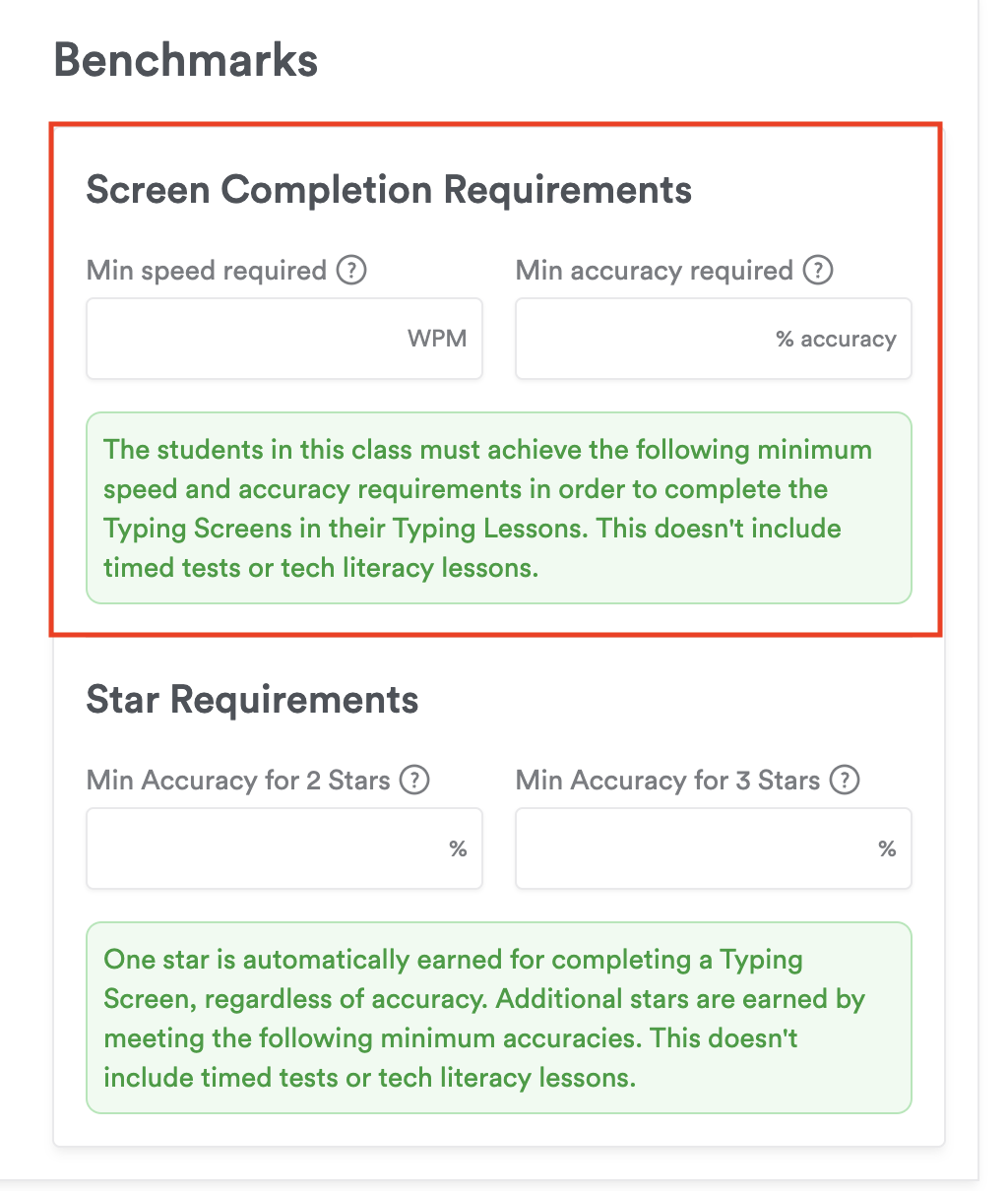Screen dimensions: 1008x1191
Task: Click the WPM unit suffix
Action: [437, 339]
